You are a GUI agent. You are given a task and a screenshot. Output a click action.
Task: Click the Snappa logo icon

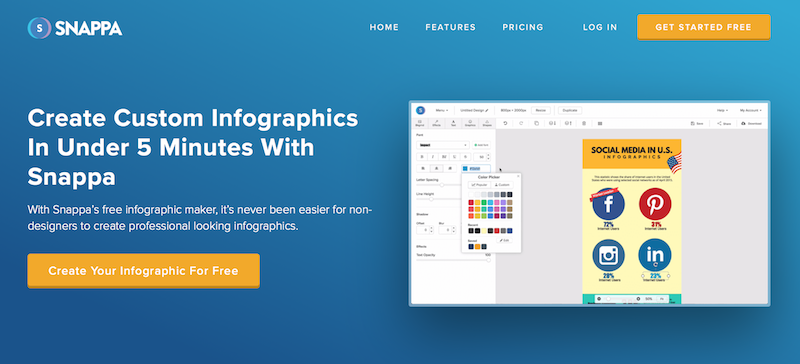(39, 28)
